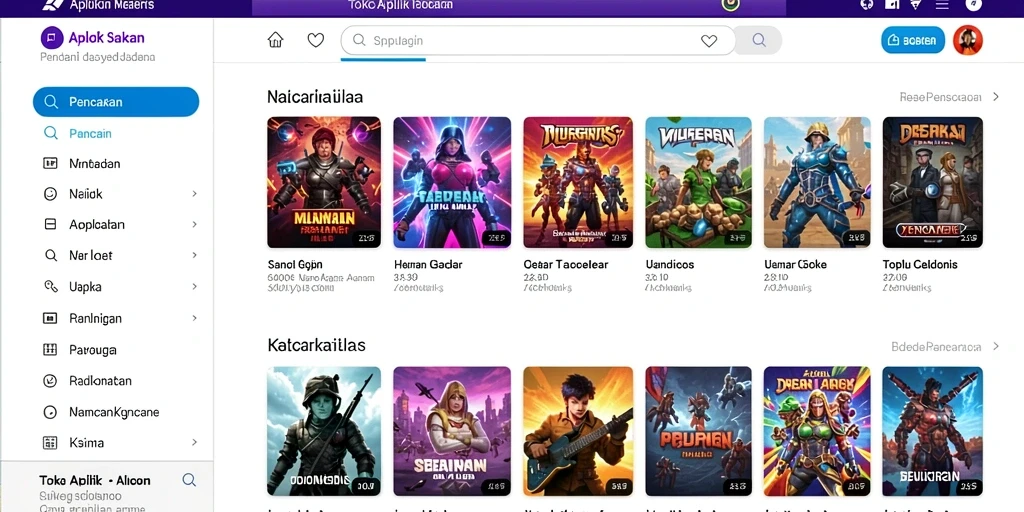Open the RasePenscaoai link
This screenshot has width=1024, height=512.
tap(940, 97)
